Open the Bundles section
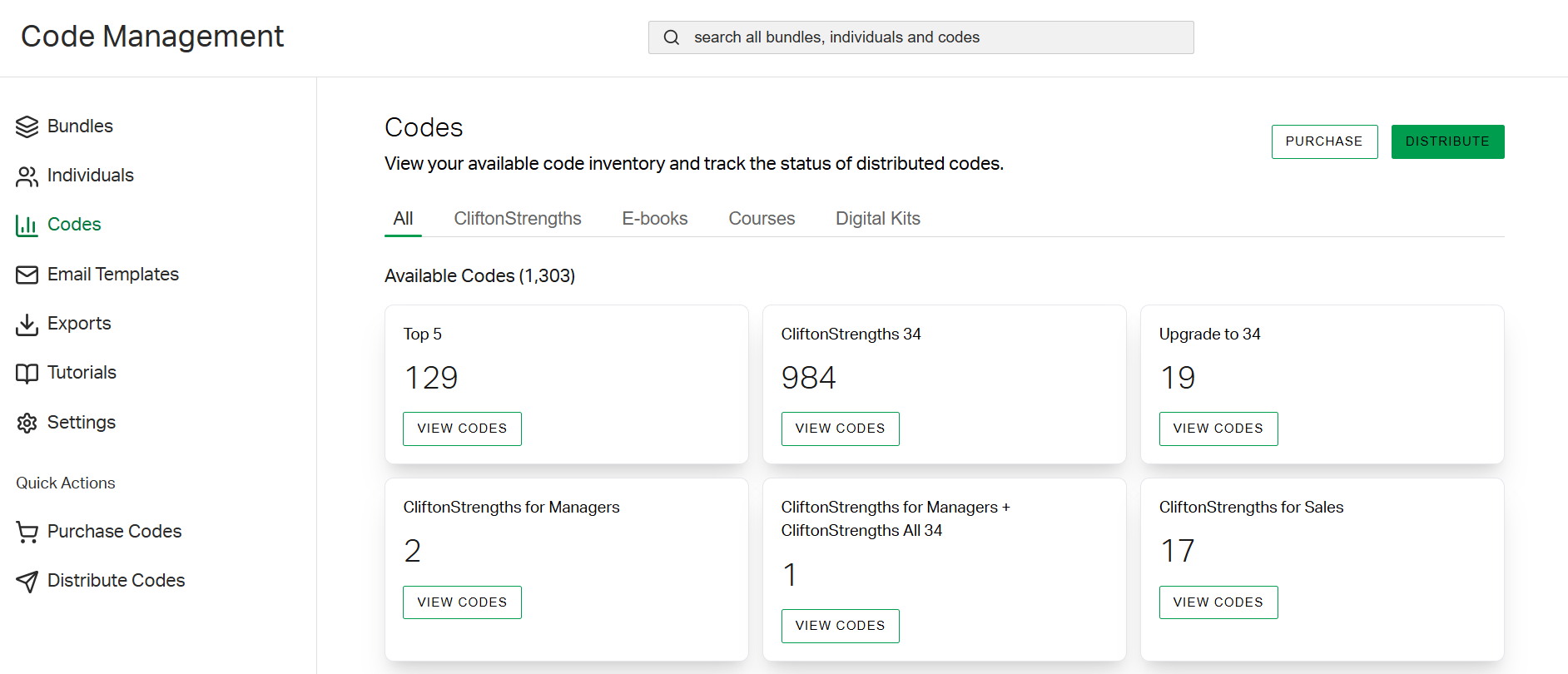Viewport: 1568px width, 674px height. click(80, 126)
